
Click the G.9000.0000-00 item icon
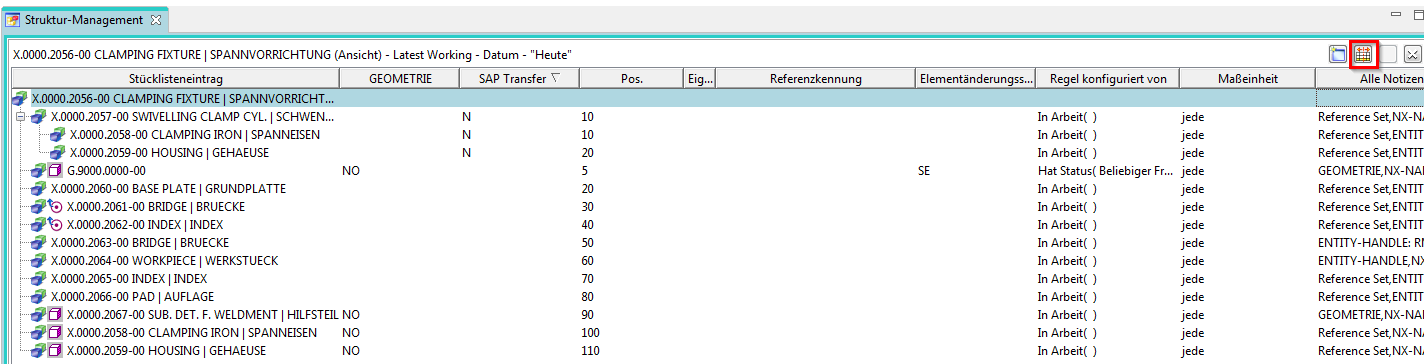(x=56, y=171)
